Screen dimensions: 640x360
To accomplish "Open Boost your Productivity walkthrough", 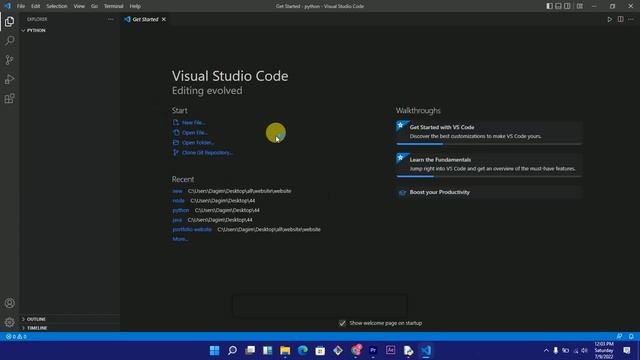I will (489, 192).
